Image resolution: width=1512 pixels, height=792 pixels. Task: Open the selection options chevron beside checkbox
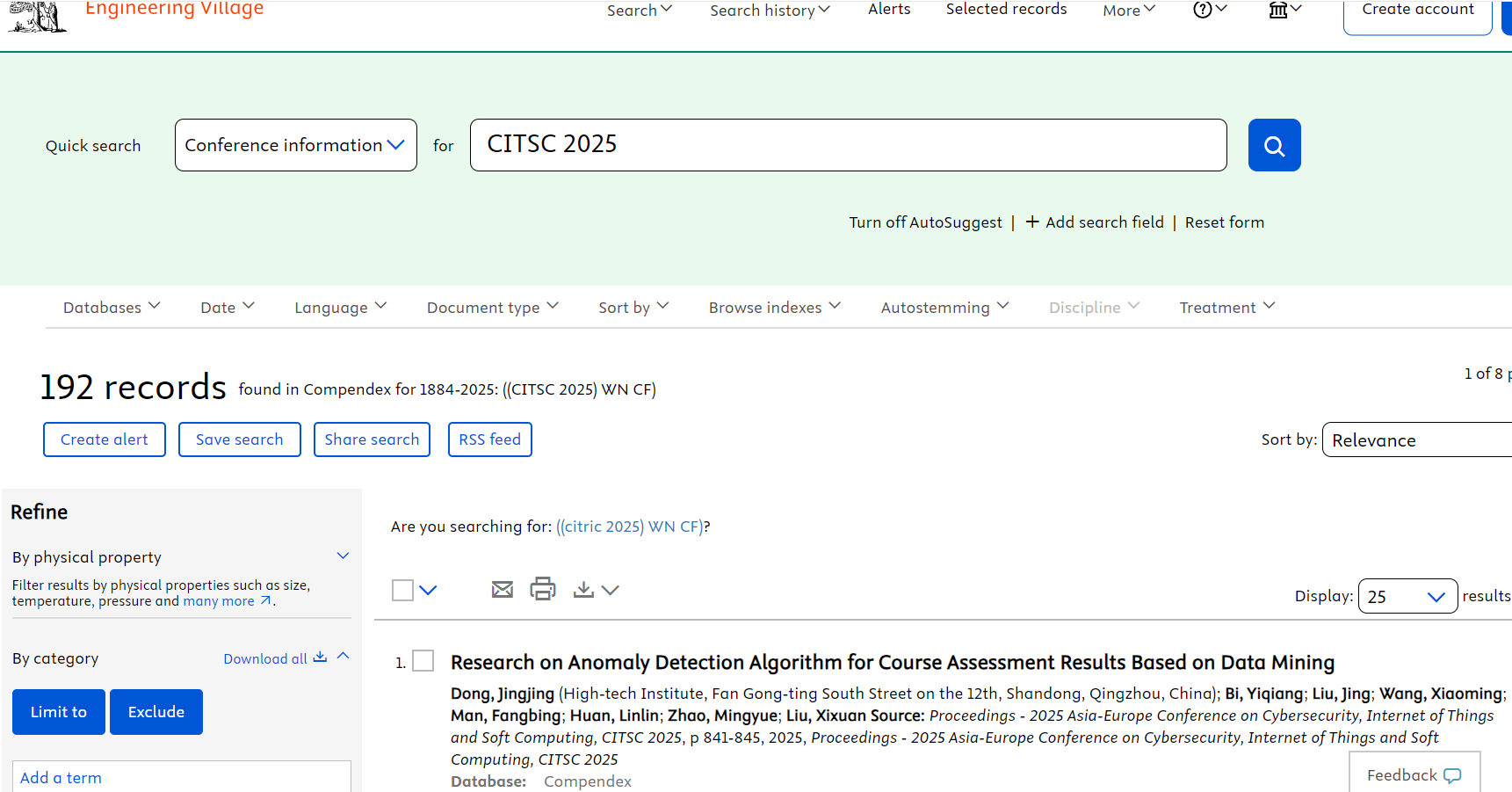[428, 590]
